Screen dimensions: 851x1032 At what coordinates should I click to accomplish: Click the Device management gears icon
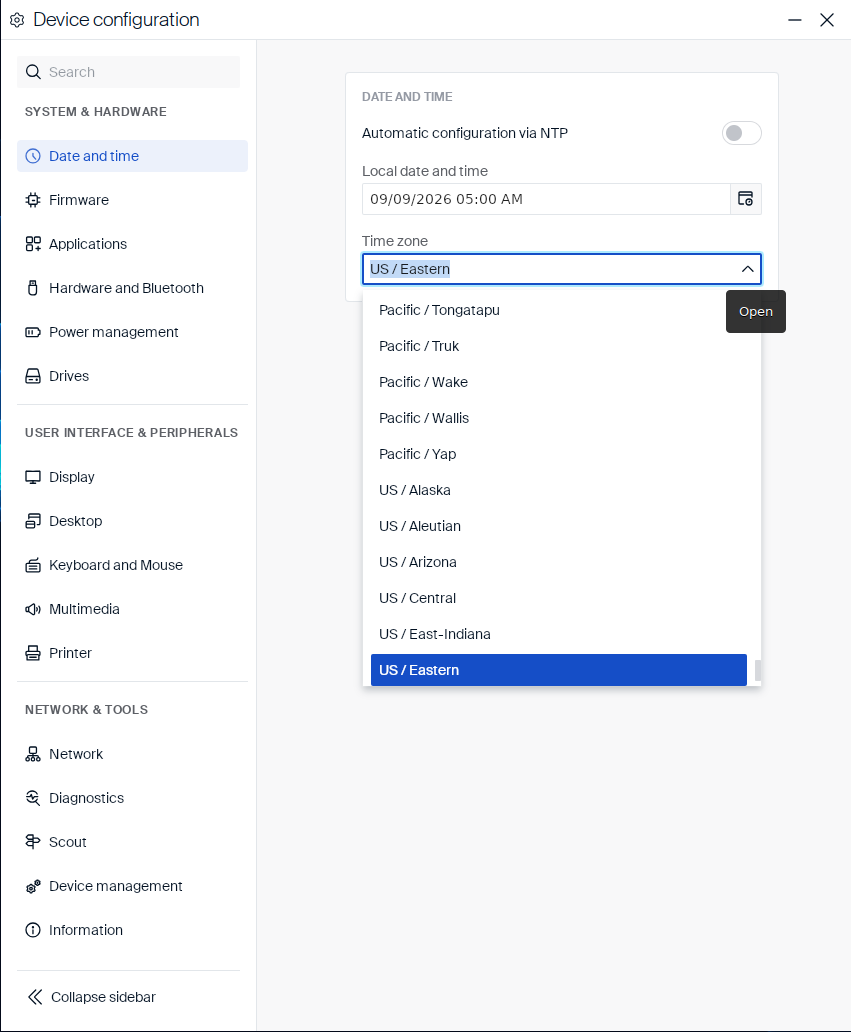[x=33, y=887]
